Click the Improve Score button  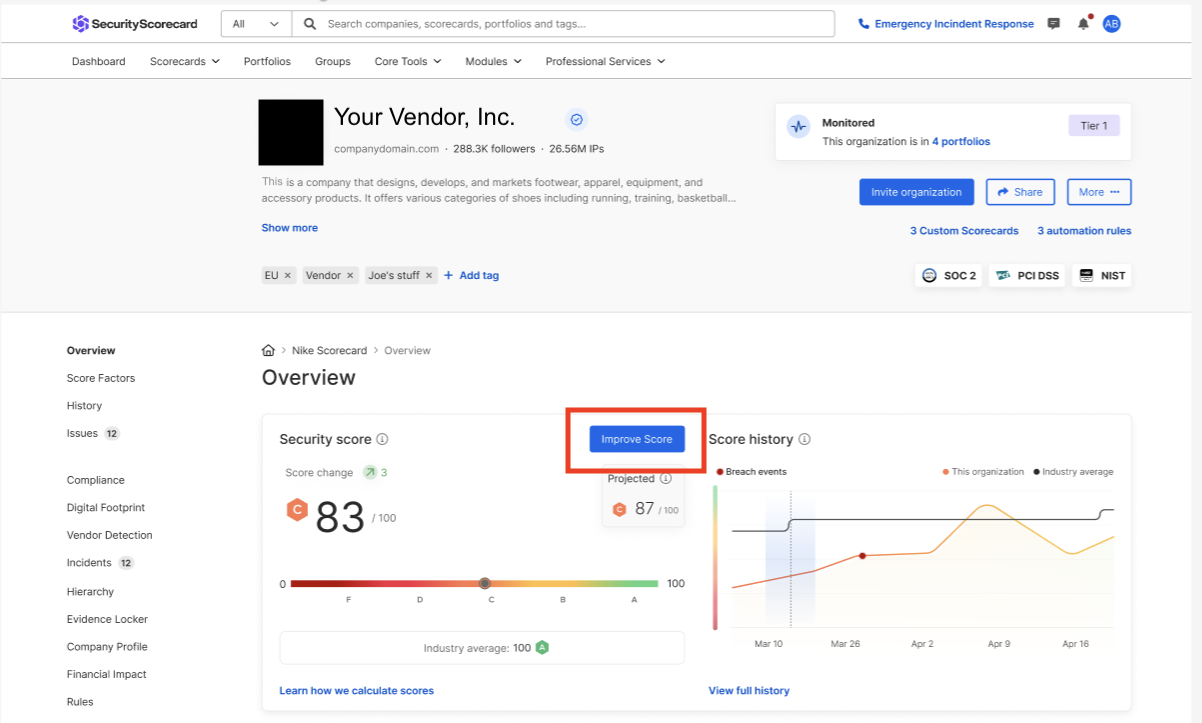pos(637,439)
